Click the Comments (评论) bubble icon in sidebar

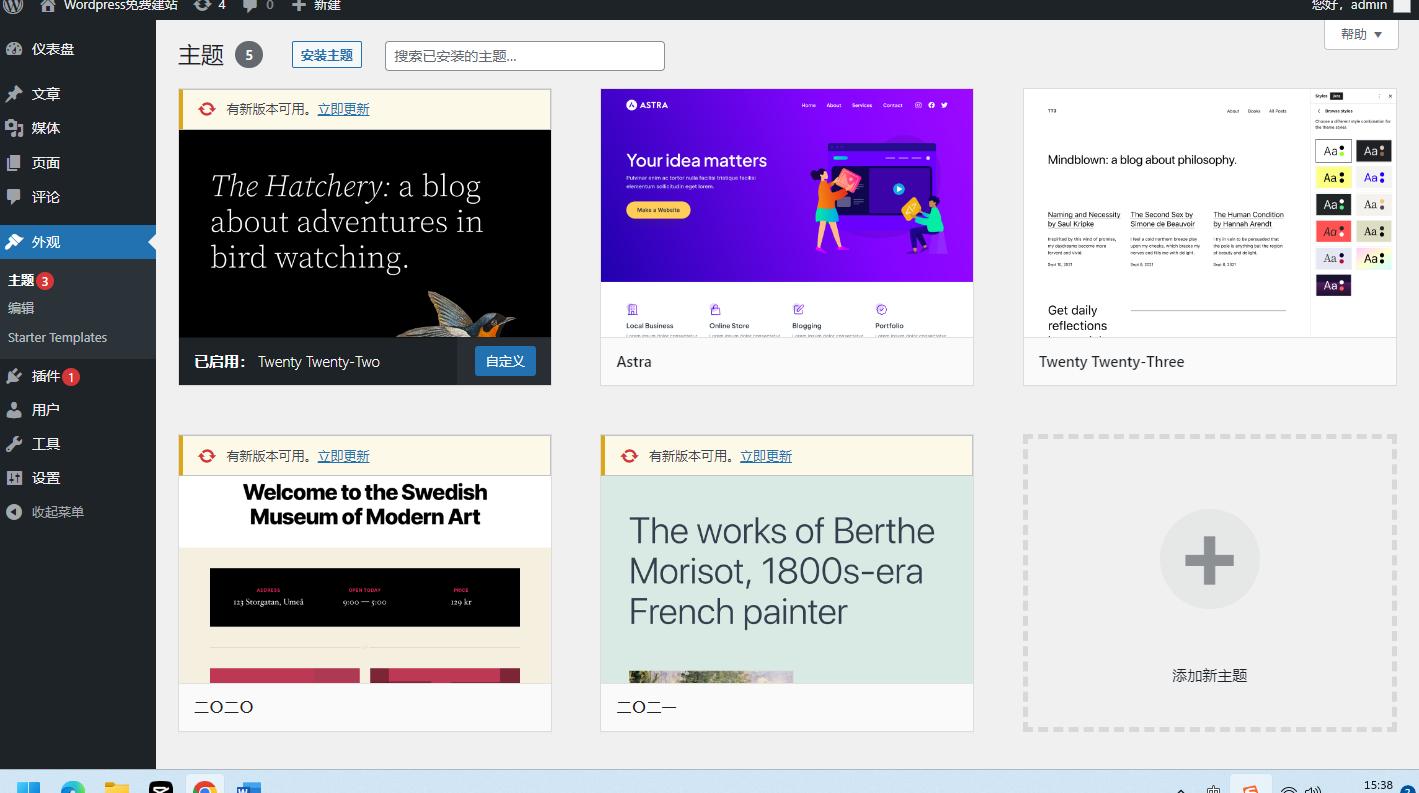(14, 197)
